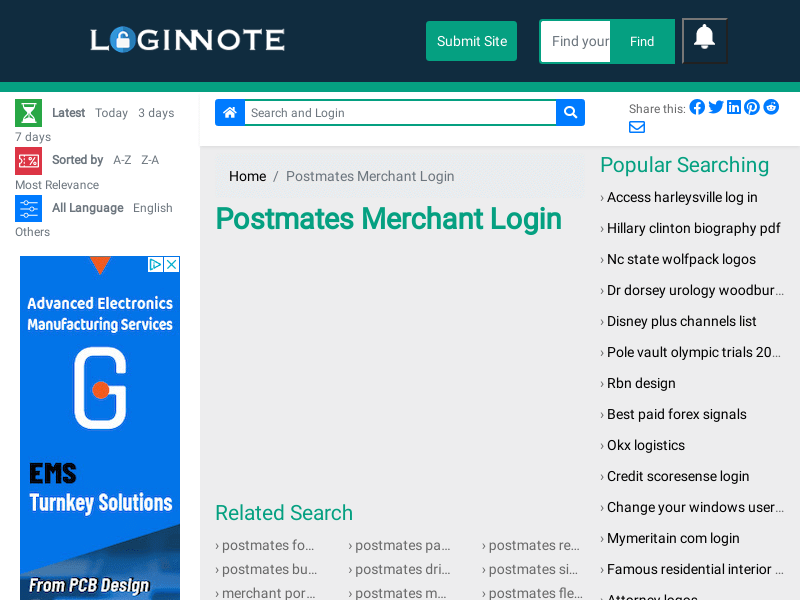Open related search 'postmates pa...'
The image size is (800, 600).
(x=403, y=545)
